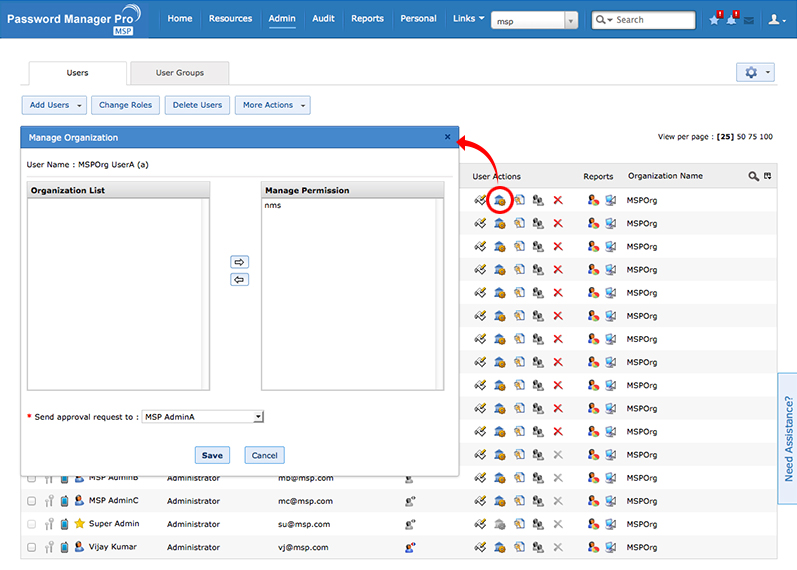Image resolution: width=797 pixels, height=570 pixels.
Task: Click key icon in Vijay Kumar row
Action: click(x=49, y=547)
